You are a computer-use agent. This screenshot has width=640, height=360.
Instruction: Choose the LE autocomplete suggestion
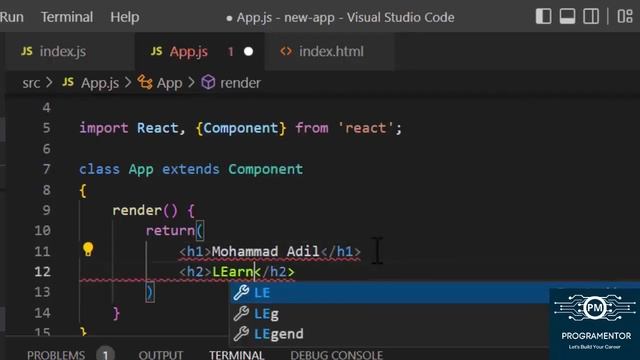point(389,293)
